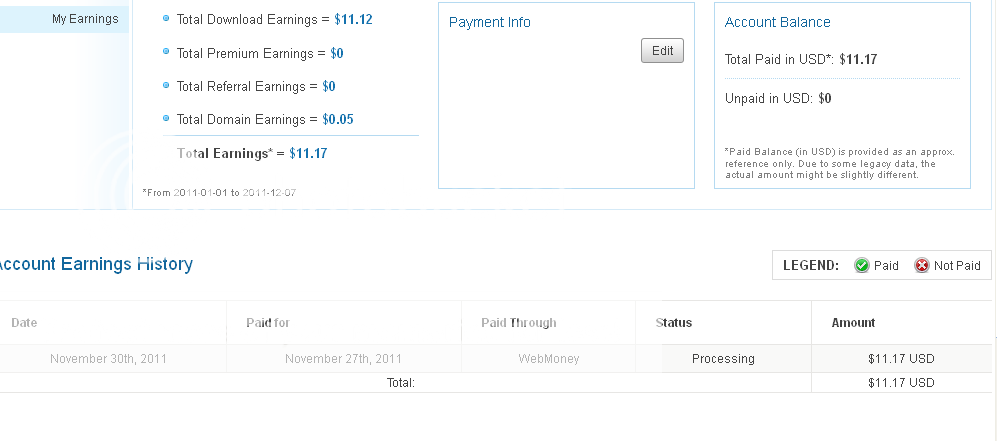Click the Total Earnings $11.17 value
997x441 pixels.
tap(308, 154)
